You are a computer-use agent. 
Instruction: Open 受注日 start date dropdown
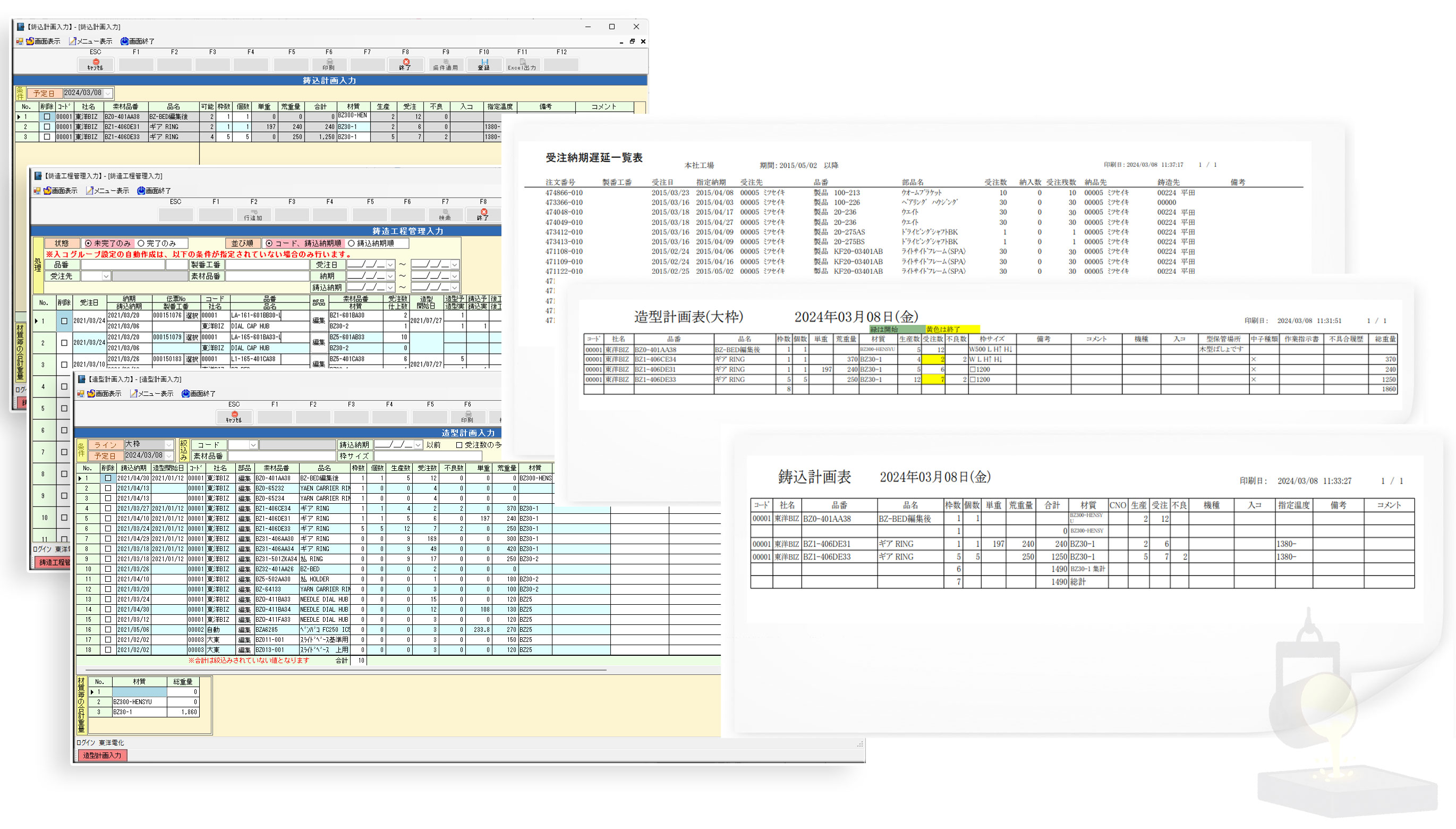(390, 265)
